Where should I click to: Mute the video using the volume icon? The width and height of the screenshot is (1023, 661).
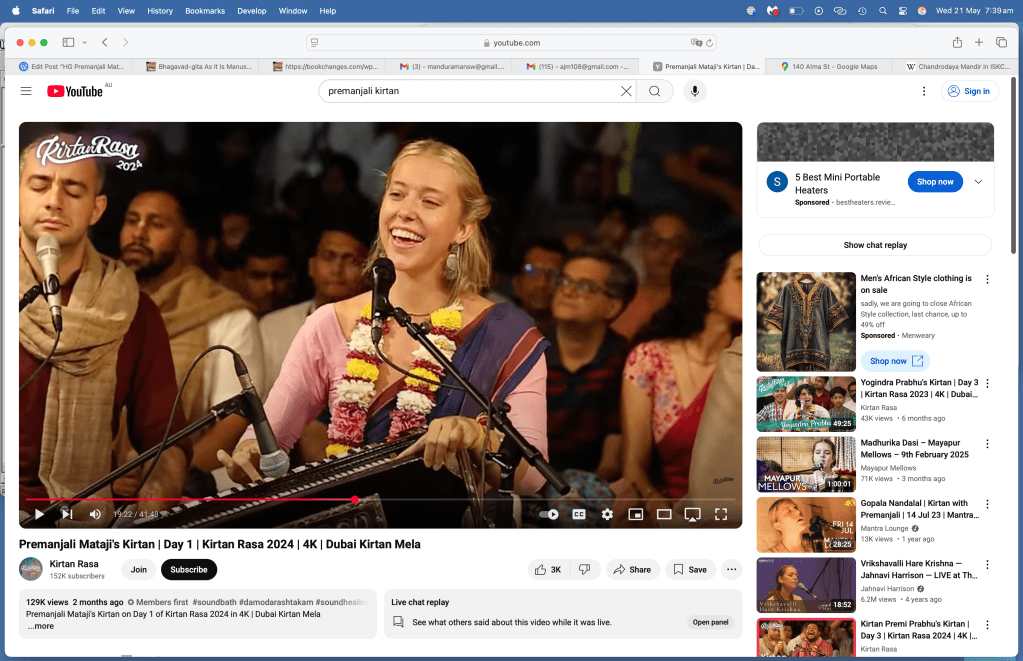95,514
